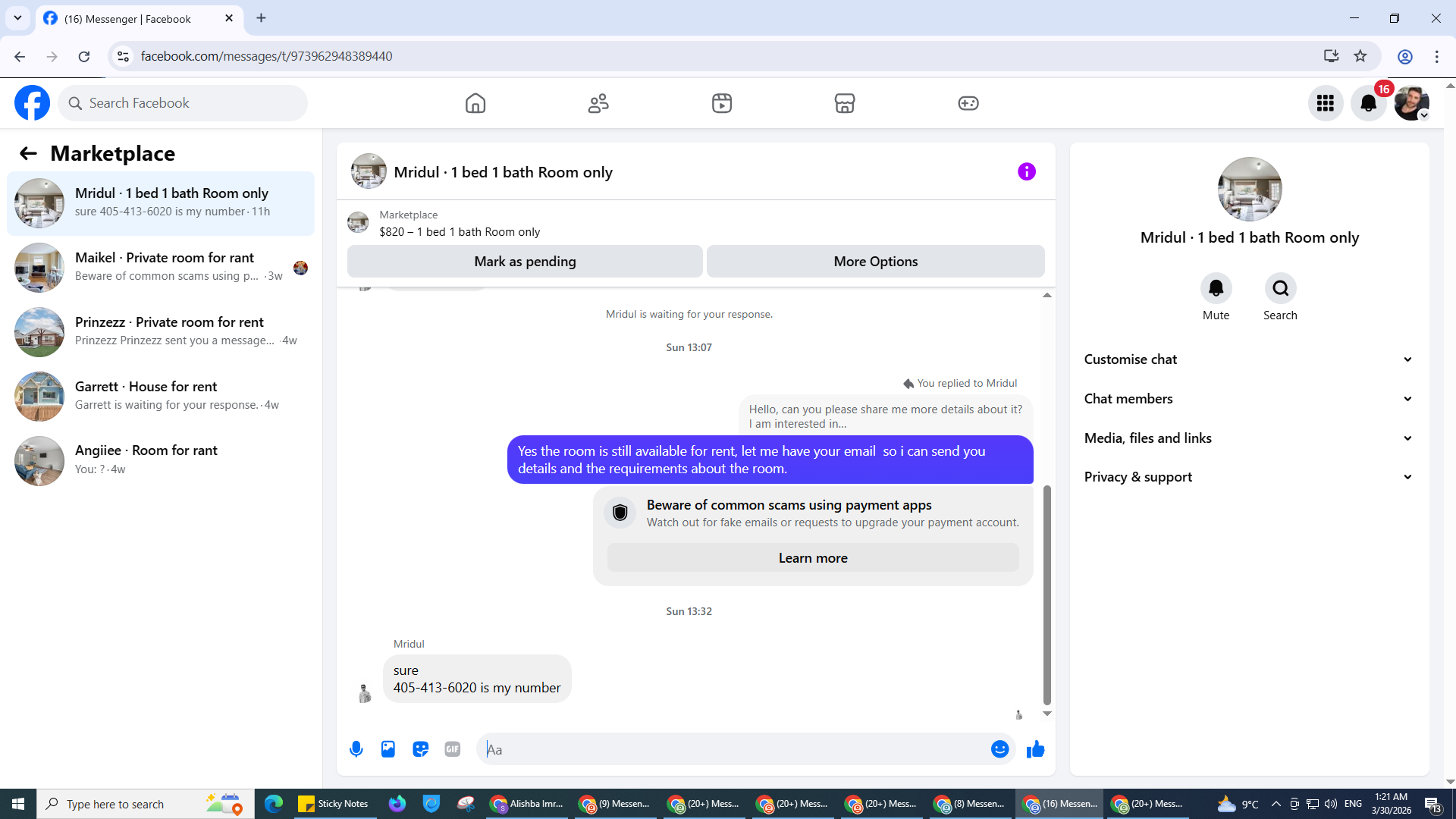1456x819 pixels.
Task: Click the Mark as pending button
Action: pyautogui.click(x=525, y=262)
